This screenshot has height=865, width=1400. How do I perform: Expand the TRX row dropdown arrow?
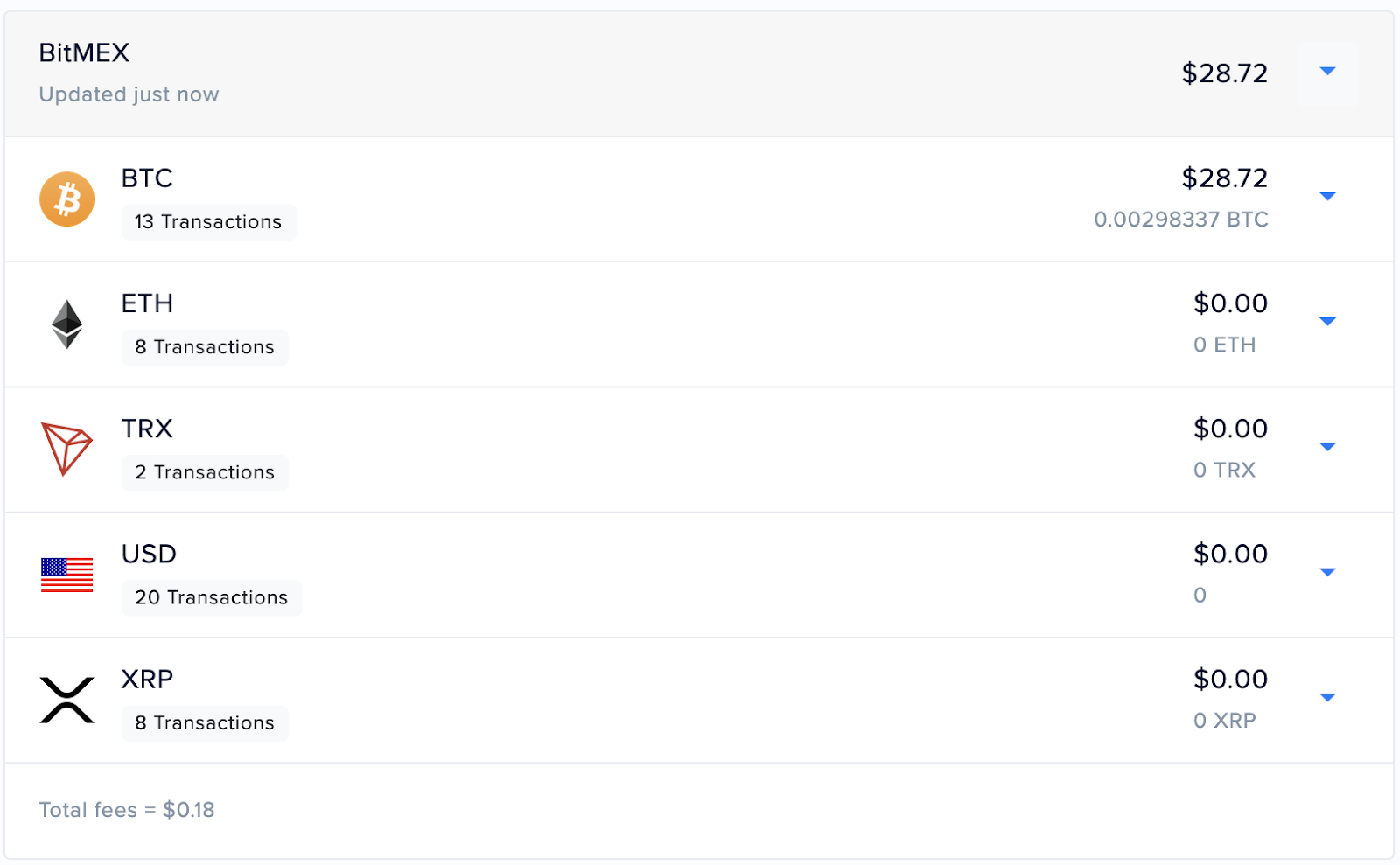1327,447
